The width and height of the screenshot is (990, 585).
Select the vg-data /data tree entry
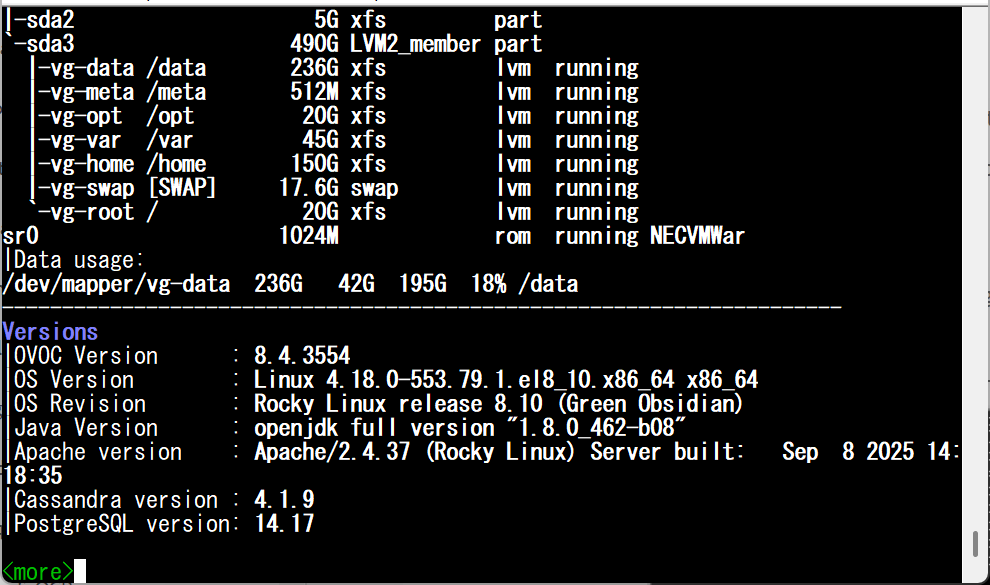(x=122, y=68)
